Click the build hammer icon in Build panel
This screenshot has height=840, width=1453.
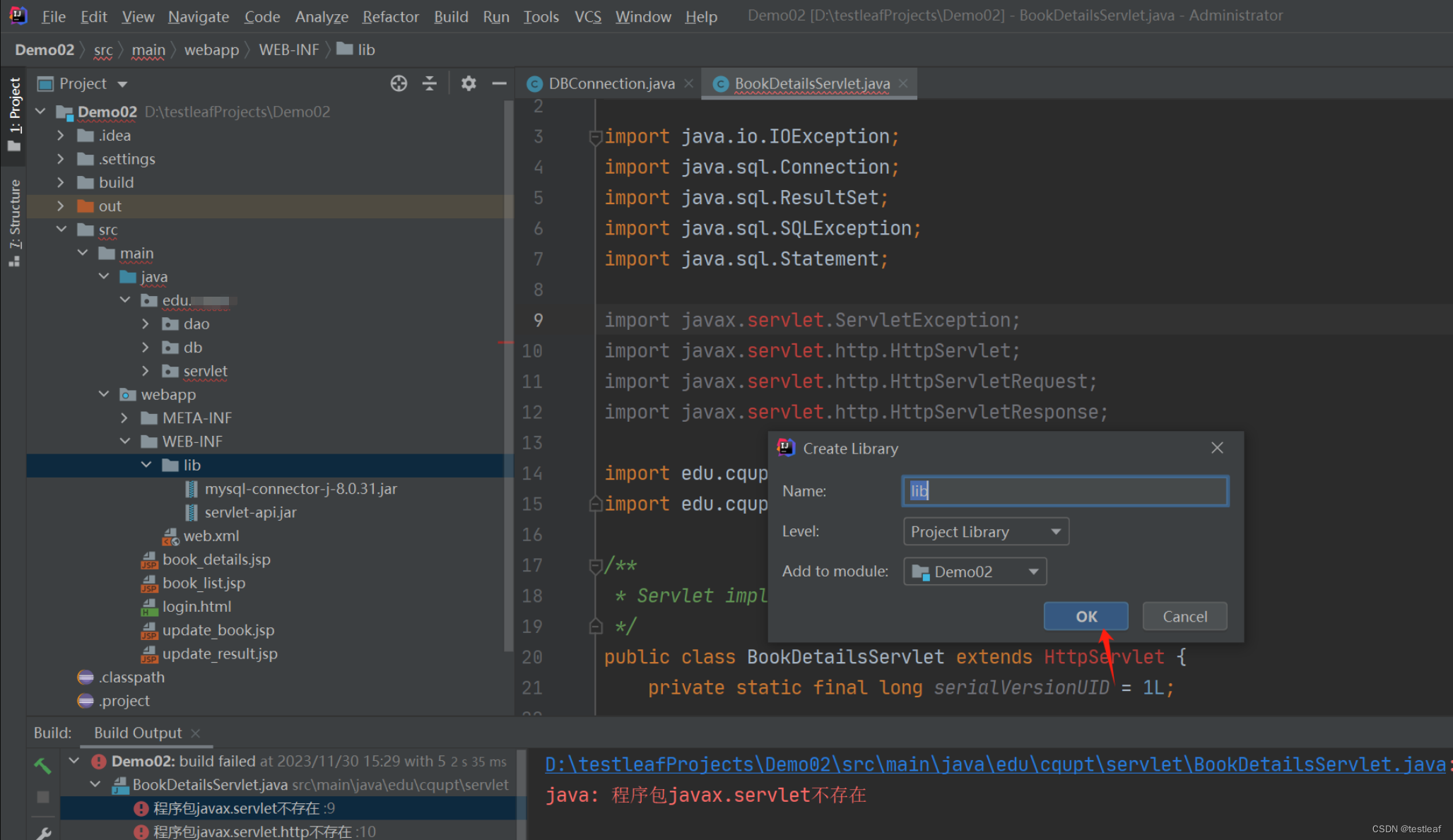pyautogui.click(x=42, y=764)
